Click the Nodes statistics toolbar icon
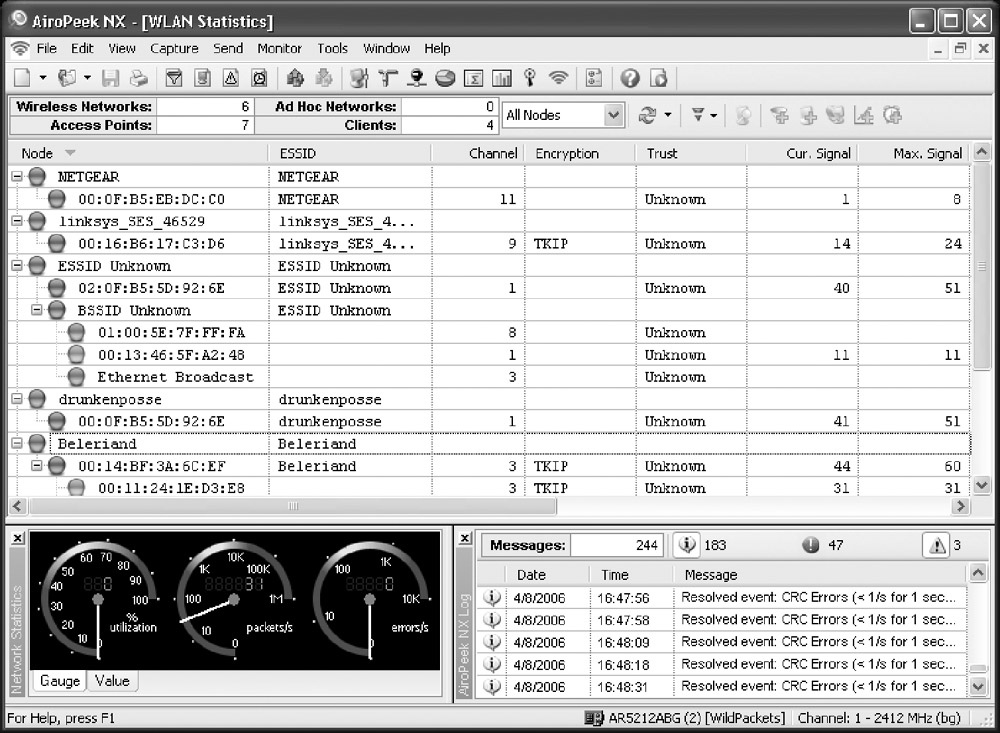Image resolution: width=1000 pixels, height=733 pixels. pyautogui.click(x=359, y=78)
